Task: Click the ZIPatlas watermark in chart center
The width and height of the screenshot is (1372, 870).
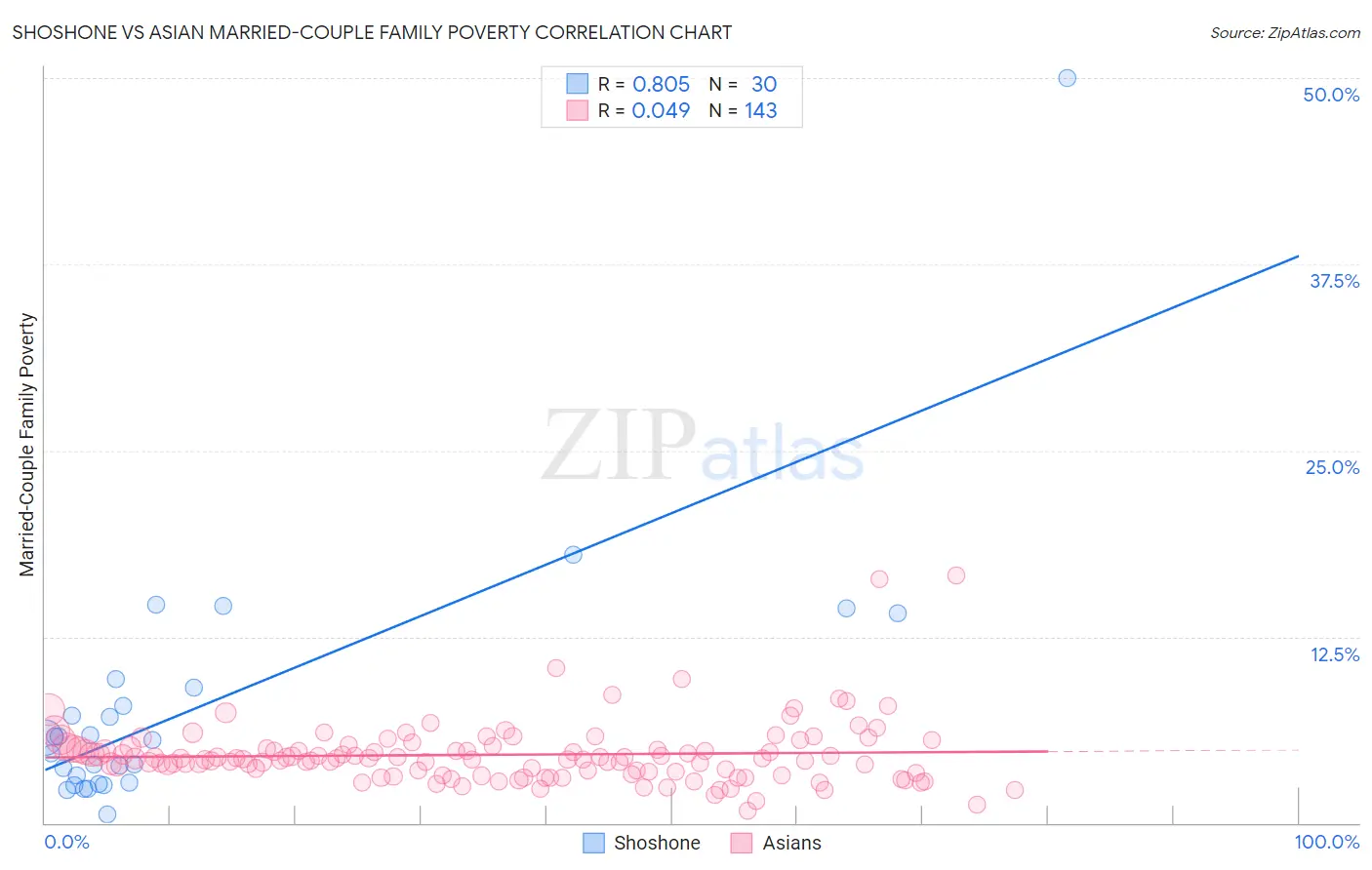Action: tap(703, 447)
